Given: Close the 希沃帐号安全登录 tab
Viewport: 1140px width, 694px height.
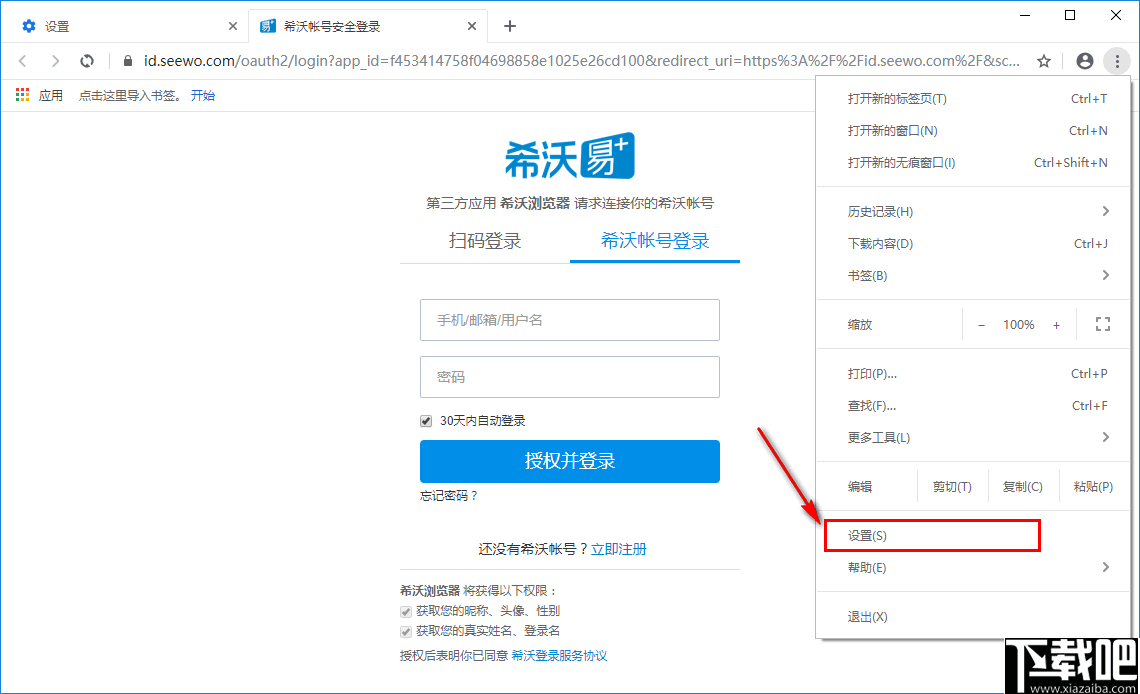Looking at the screenshot, I should click(472, 26).
